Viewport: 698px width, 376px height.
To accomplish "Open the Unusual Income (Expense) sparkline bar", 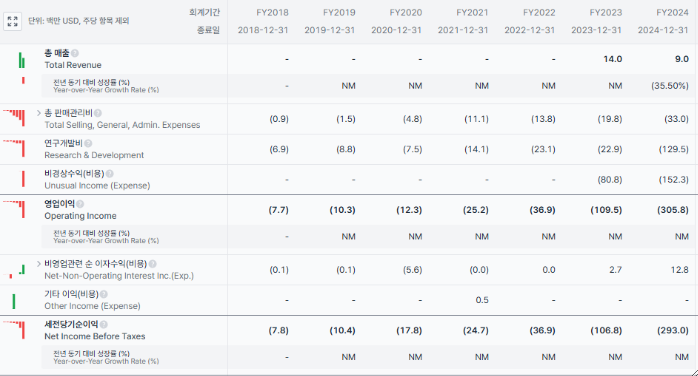I will tap(23, 179).
